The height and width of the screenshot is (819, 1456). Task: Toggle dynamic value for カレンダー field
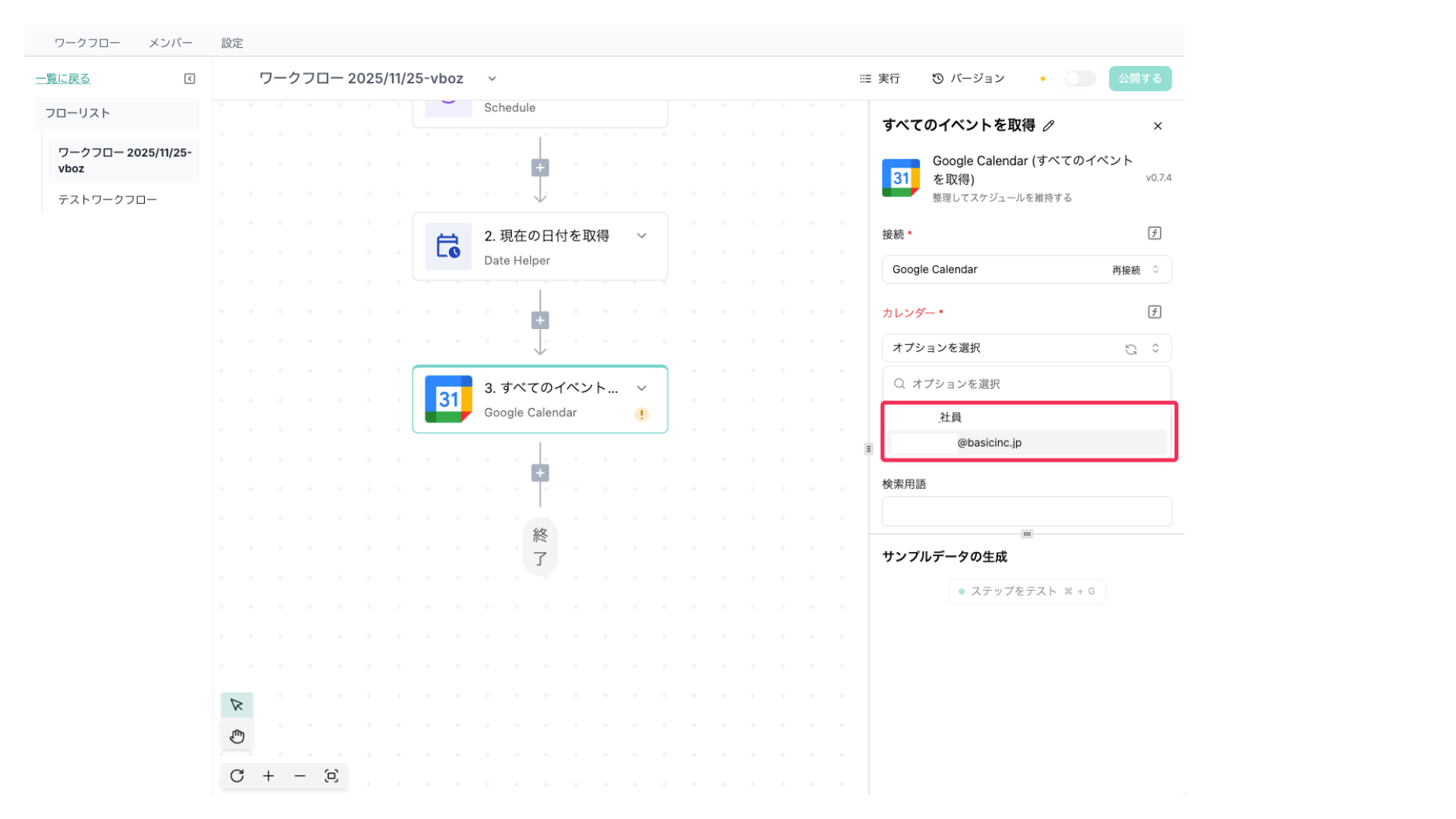tap(1154, 312)
